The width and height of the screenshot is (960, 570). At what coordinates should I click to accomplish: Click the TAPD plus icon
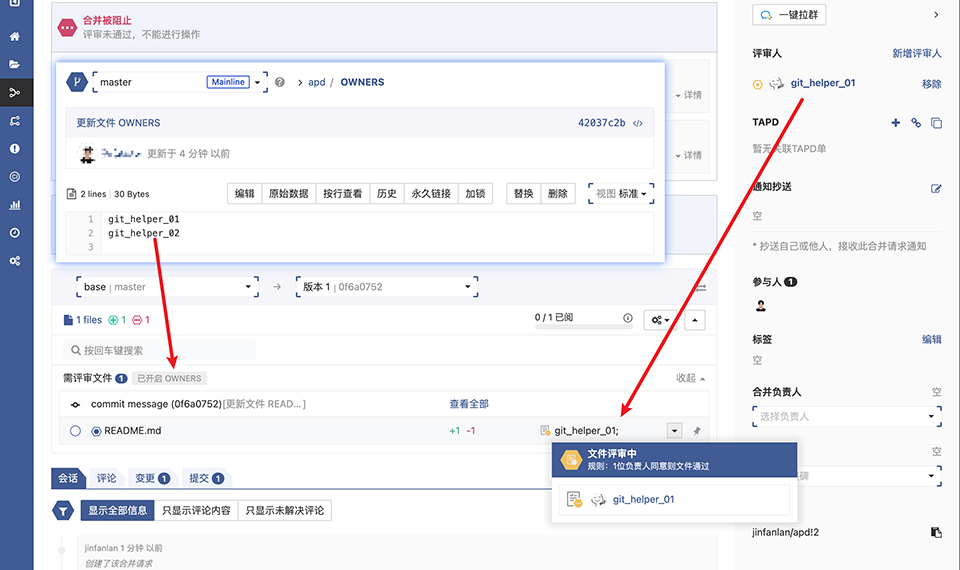click(895, 123)
